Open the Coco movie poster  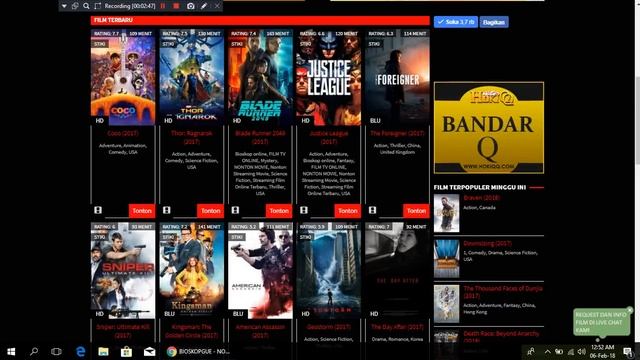pyautogui.click(x=123, y=78)
